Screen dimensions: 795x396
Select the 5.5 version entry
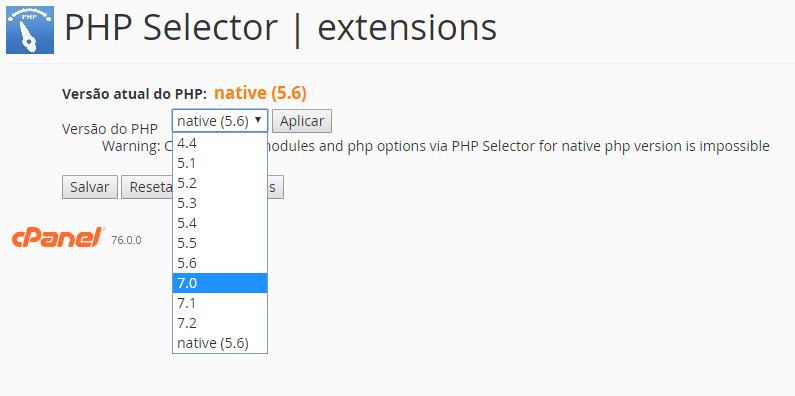(x=220, y=243)
